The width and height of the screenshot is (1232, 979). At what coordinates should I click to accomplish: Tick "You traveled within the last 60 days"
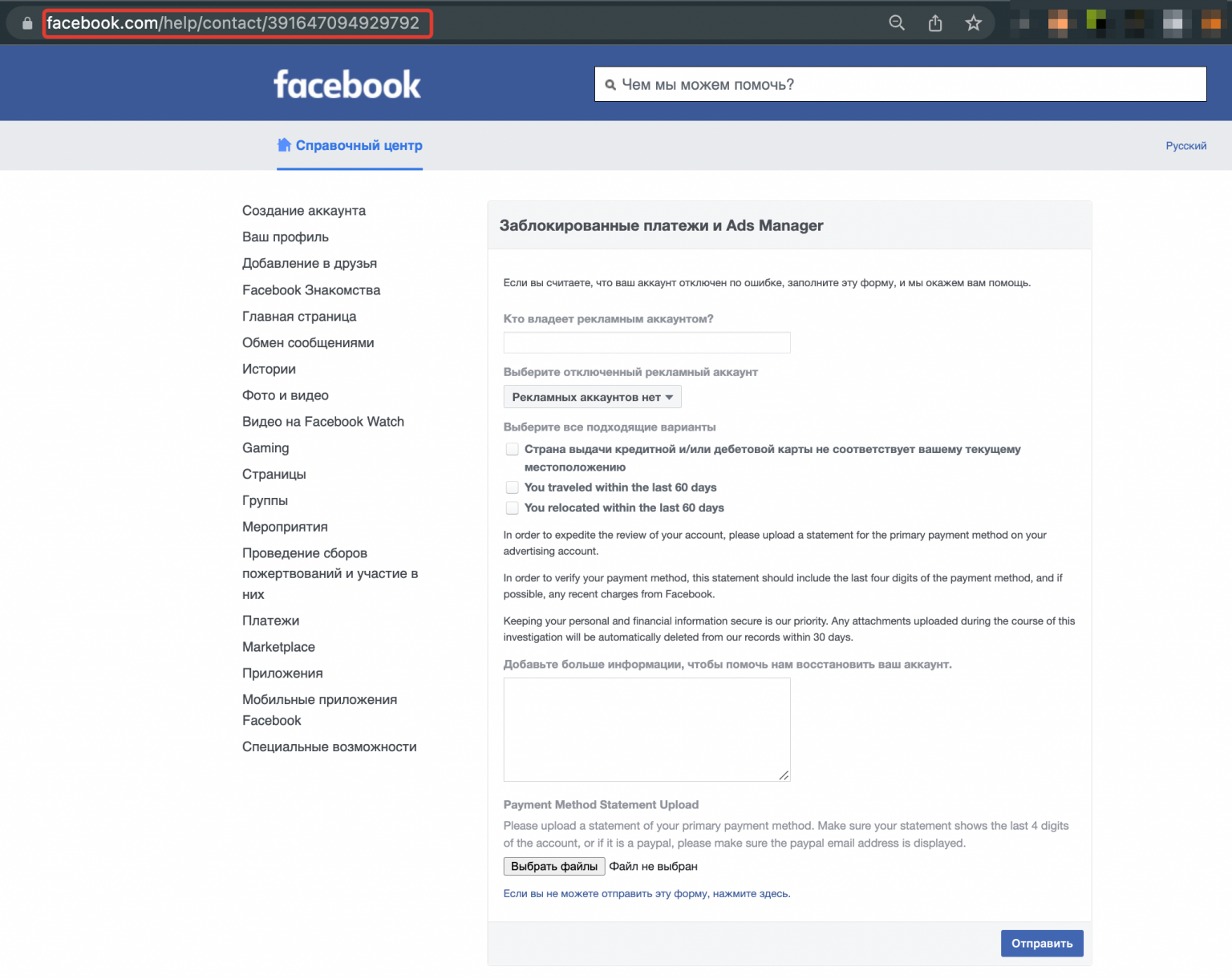[x=512, y=487]
